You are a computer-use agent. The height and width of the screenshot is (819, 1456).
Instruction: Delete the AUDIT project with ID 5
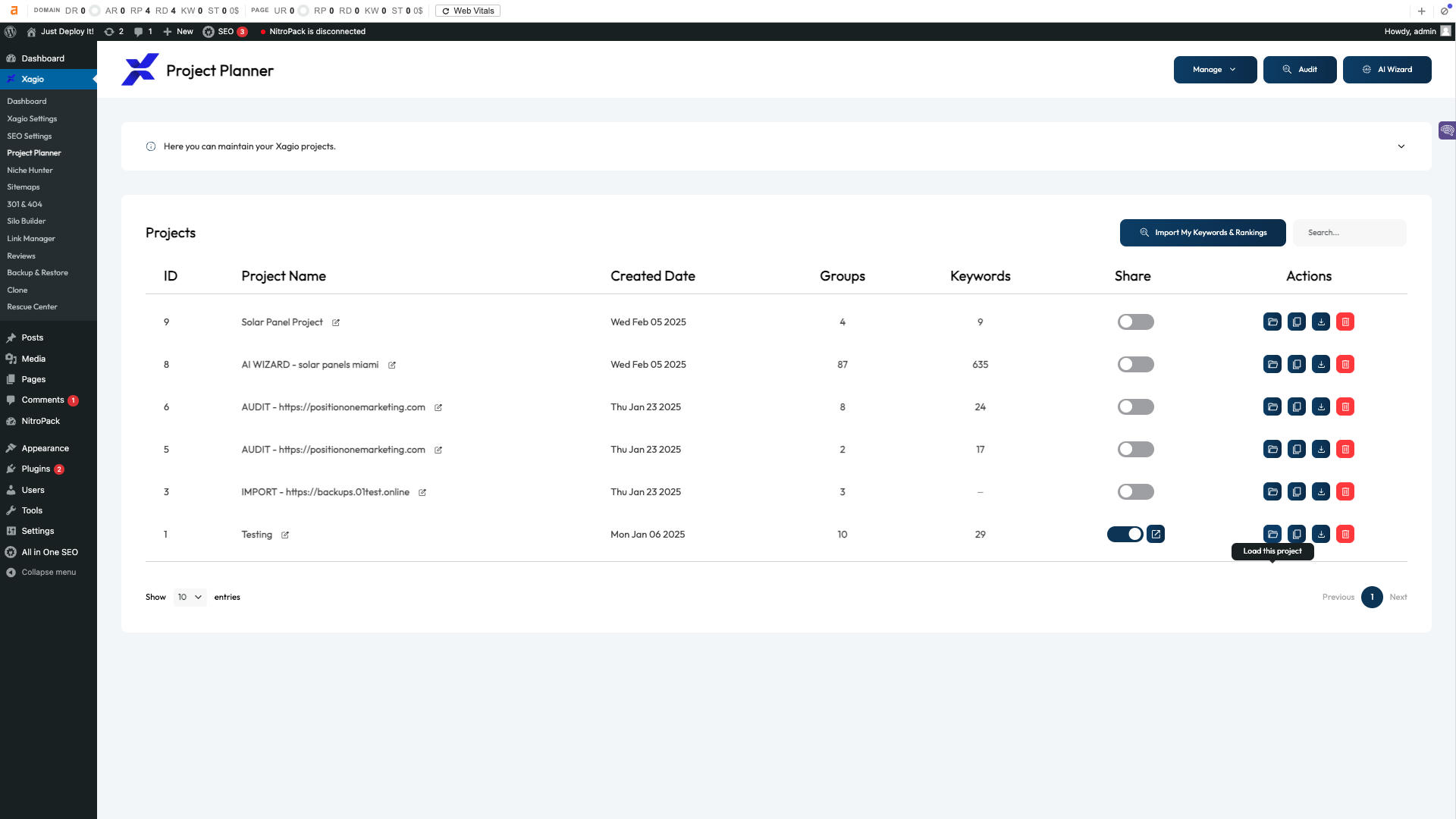(1345, 450)
